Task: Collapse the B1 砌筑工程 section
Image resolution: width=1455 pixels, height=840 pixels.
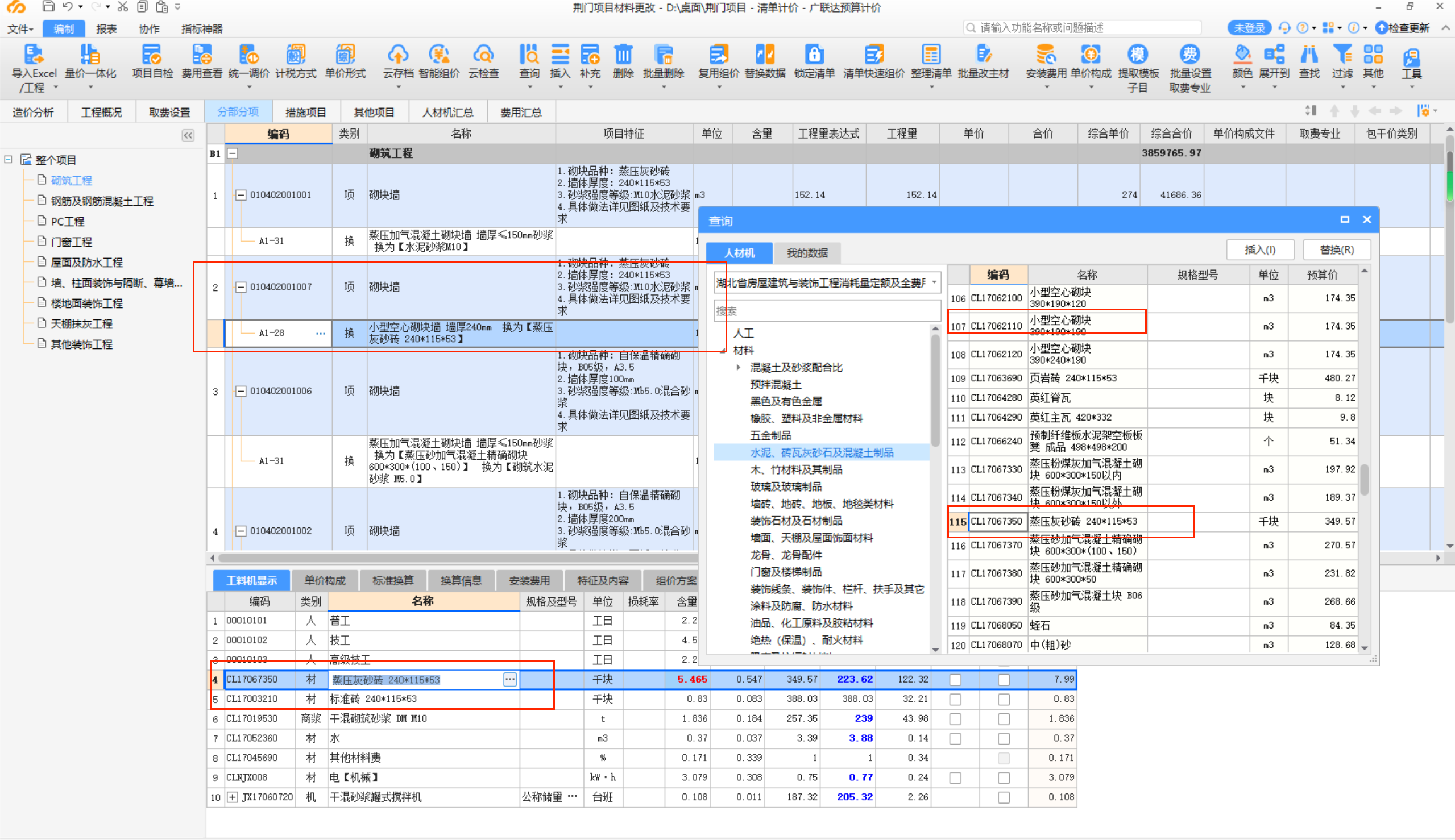Action: [x=232, y=153]
